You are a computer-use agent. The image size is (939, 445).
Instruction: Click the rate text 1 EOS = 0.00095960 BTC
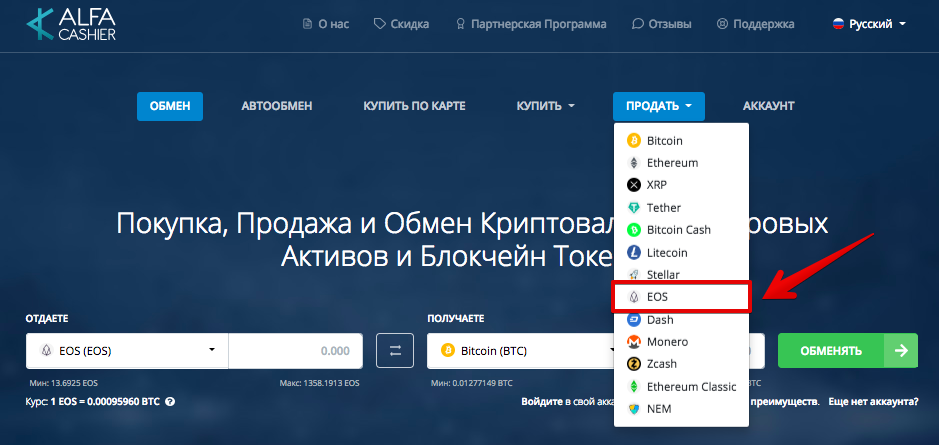pyautogui.click(x=105, y=402)
